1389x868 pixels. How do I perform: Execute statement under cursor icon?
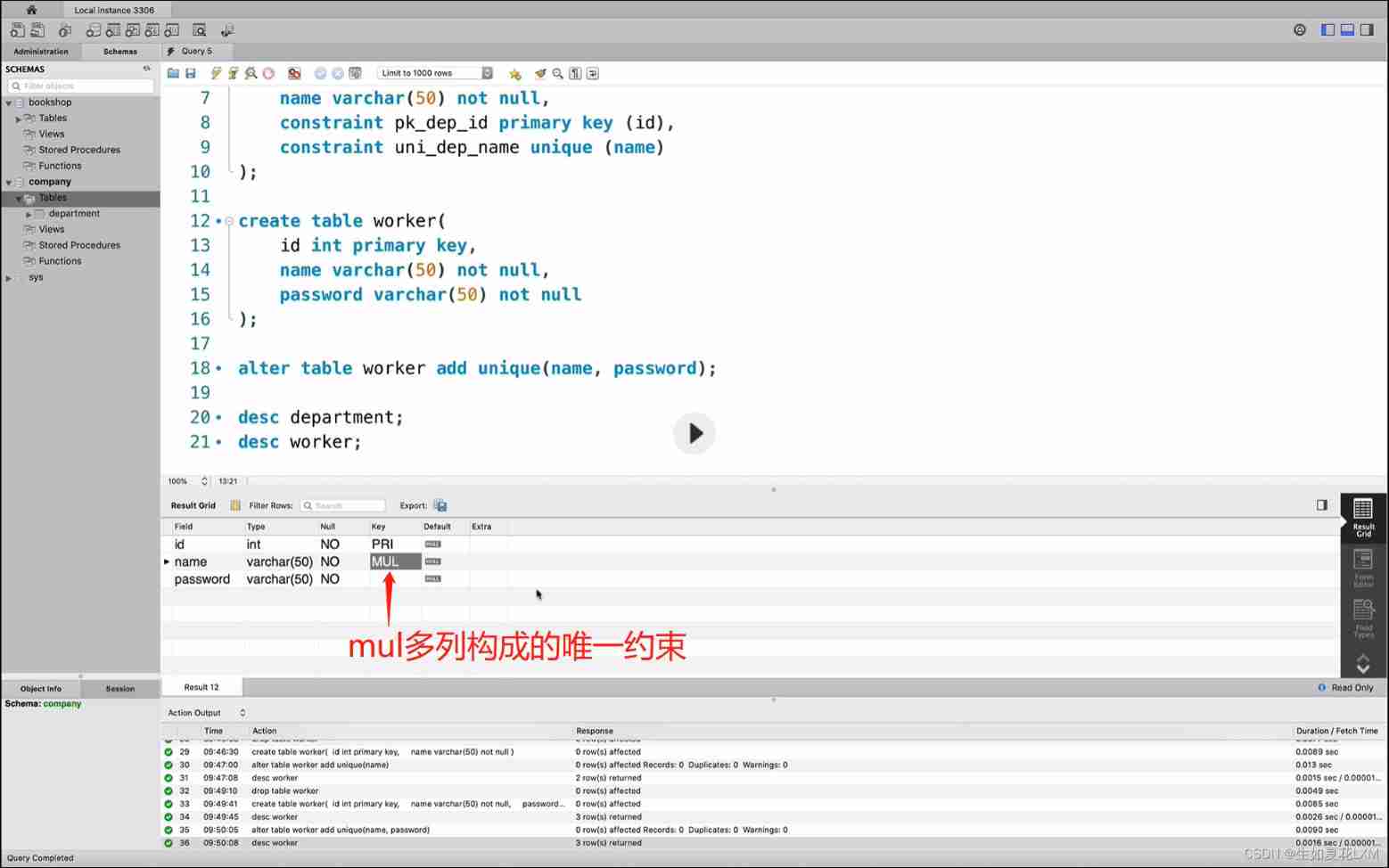233,73
